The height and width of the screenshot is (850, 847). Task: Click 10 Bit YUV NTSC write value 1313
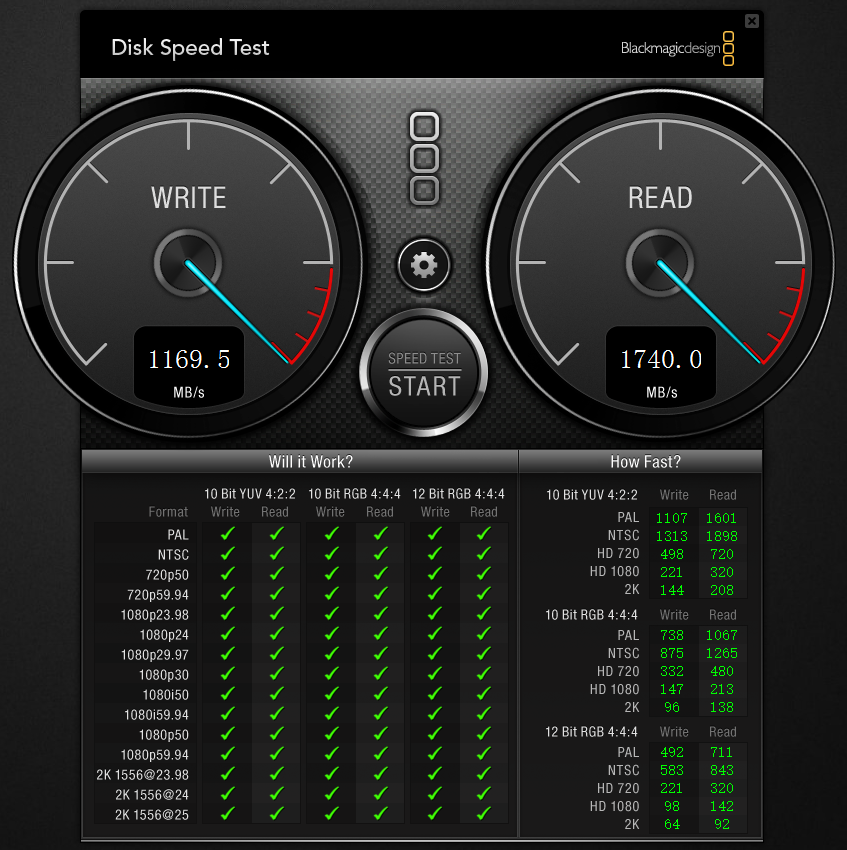pyautogui.click(x=671, y=536)
